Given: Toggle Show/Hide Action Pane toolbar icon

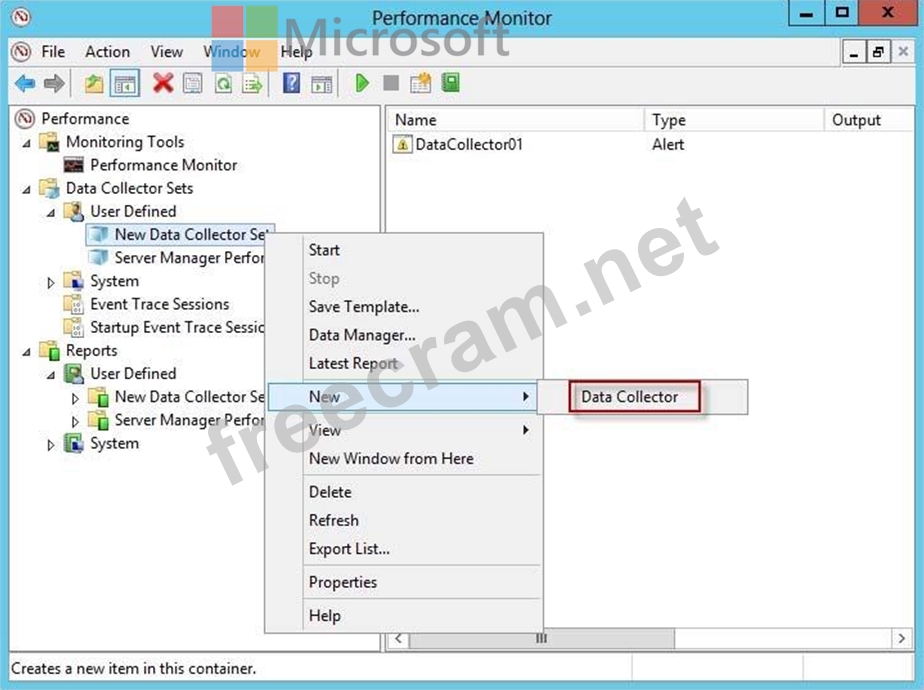Looking at the screenshot, I should click(322, 84).
